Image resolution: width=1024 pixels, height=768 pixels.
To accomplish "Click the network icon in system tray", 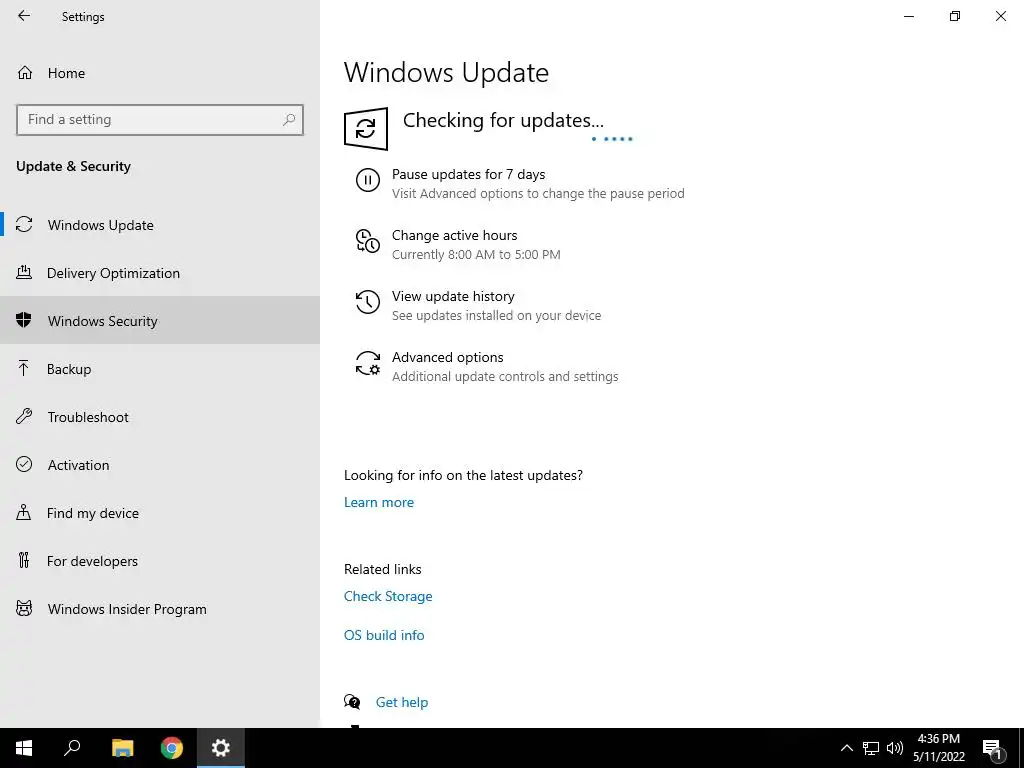I will point(871,748).
